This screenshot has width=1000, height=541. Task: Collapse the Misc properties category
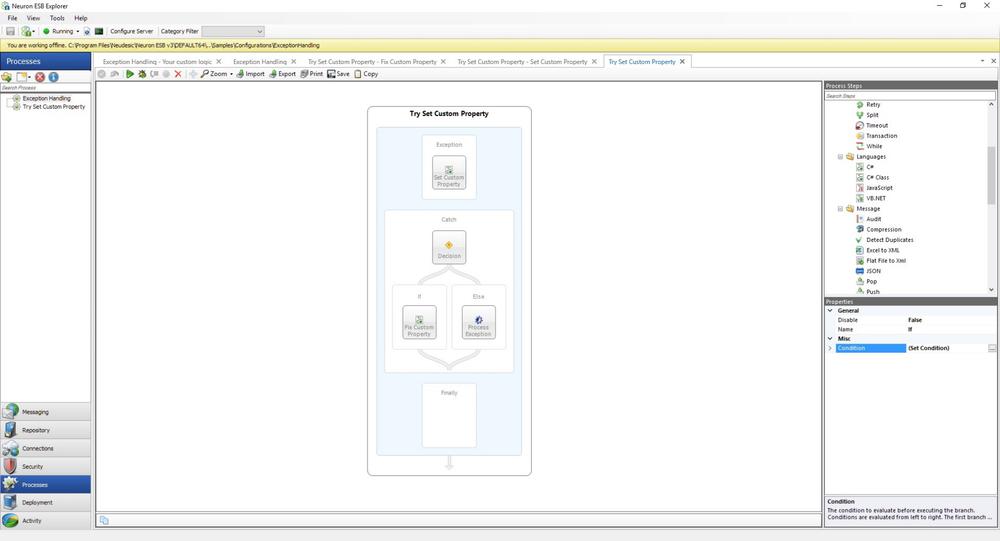tap(830, 339)
